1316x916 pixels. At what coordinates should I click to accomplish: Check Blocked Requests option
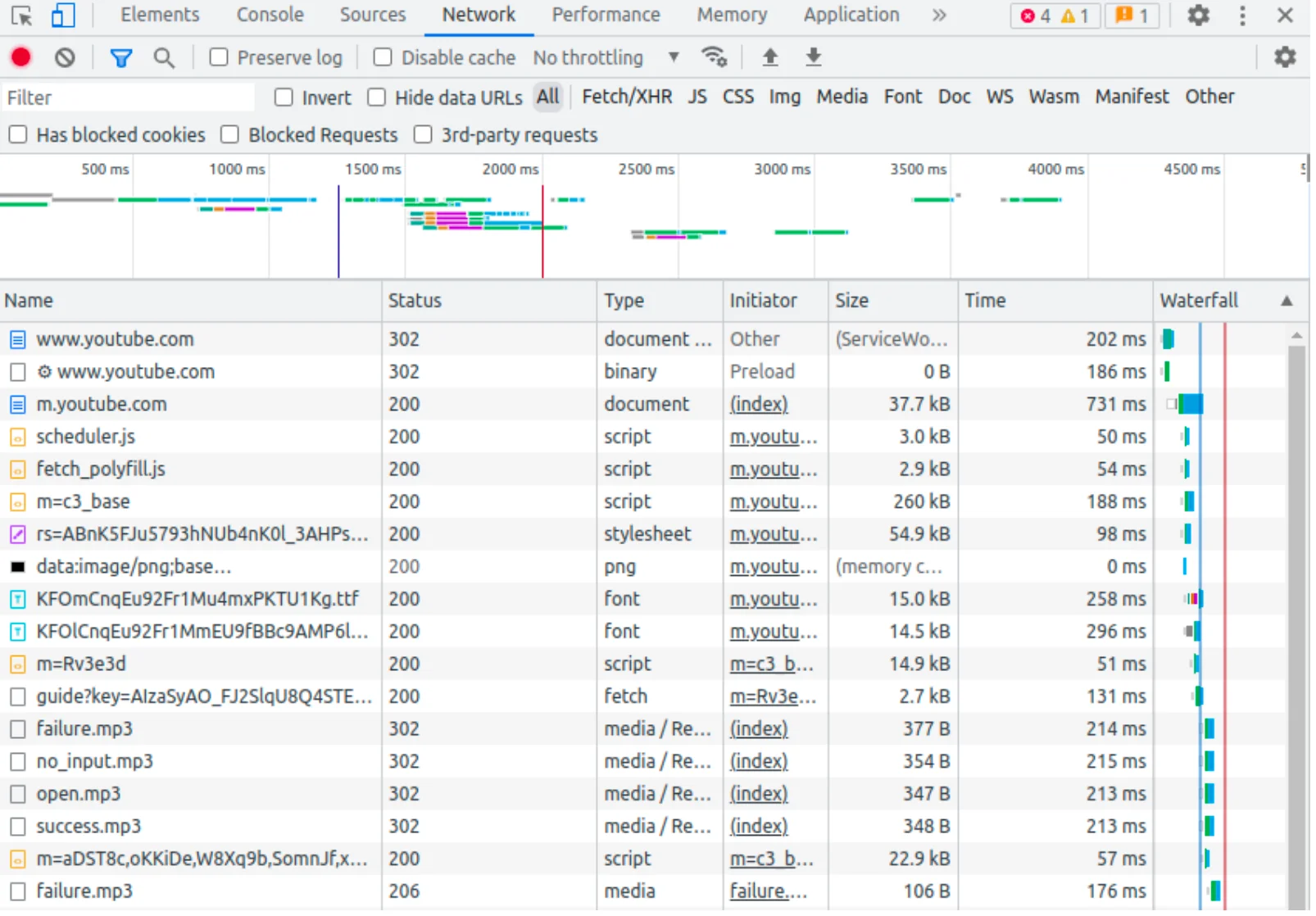230,134
